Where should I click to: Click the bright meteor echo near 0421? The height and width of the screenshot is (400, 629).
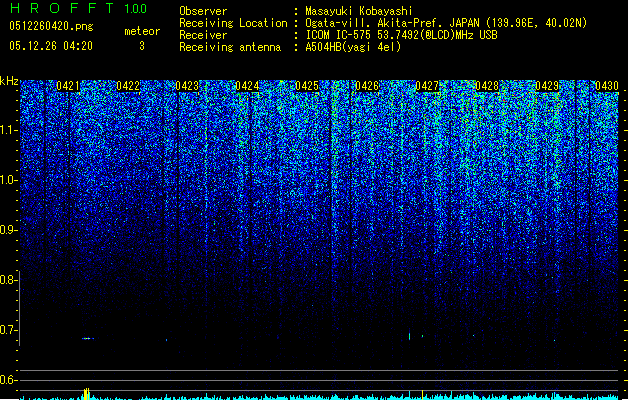pos(88,339)
